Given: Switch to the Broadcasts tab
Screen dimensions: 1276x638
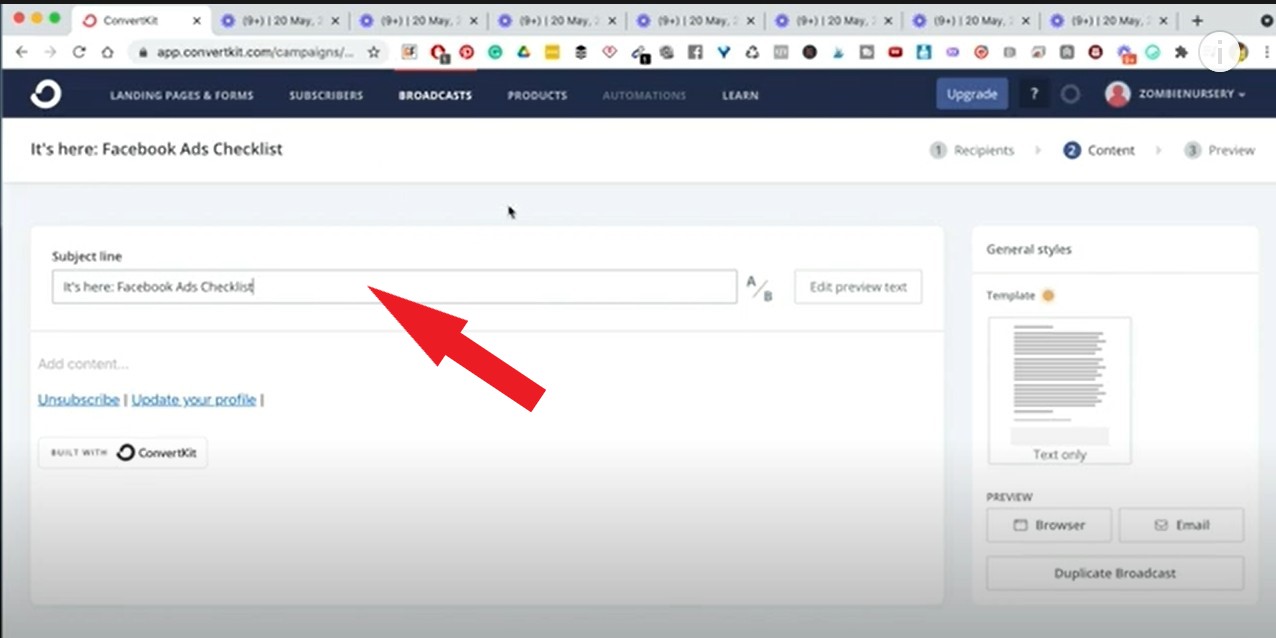Looking at the screenshot, I should (435, 95).
